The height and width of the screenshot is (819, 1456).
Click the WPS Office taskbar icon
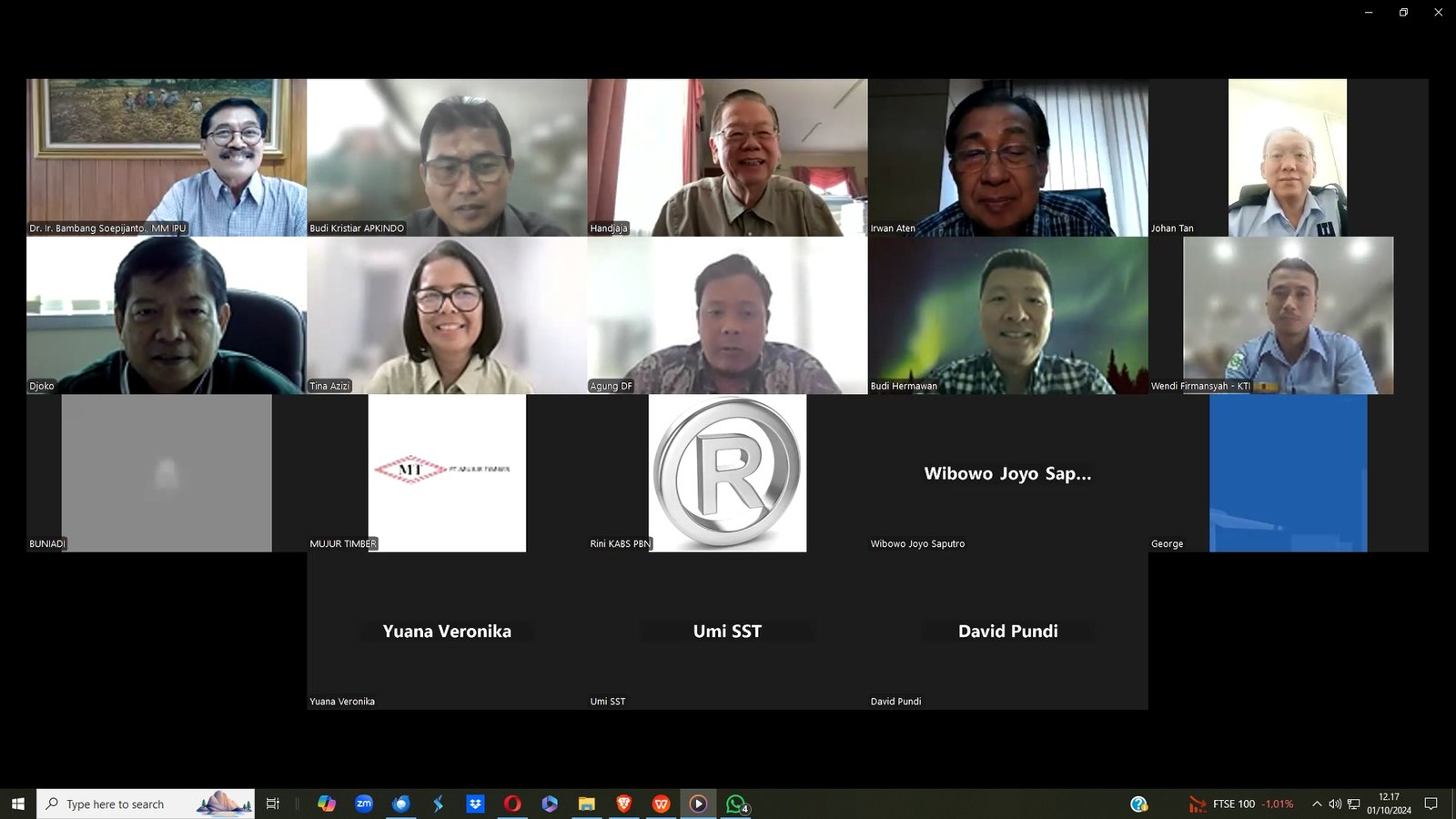[662, 804]
